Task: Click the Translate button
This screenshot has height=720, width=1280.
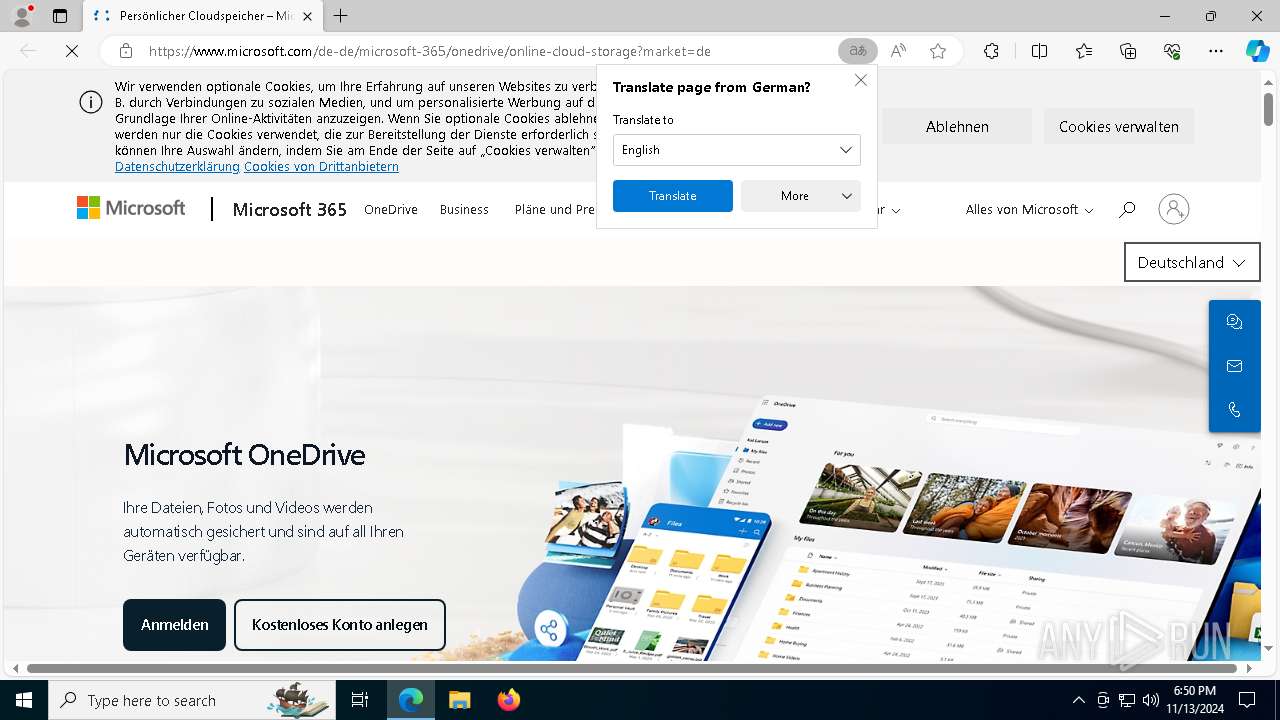Action: tap(673, 196)
